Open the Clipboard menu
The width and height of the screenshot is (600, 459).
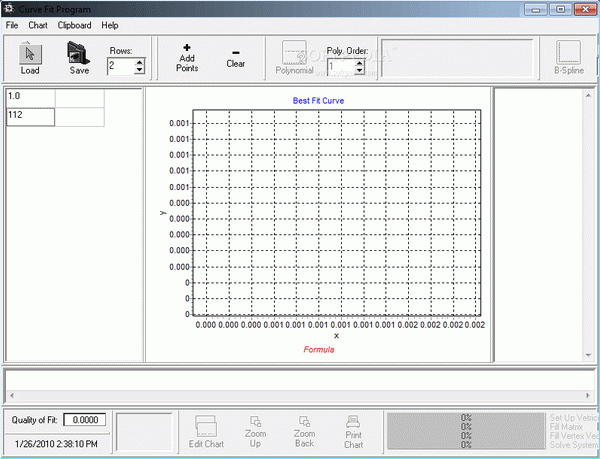coord(75,24)
